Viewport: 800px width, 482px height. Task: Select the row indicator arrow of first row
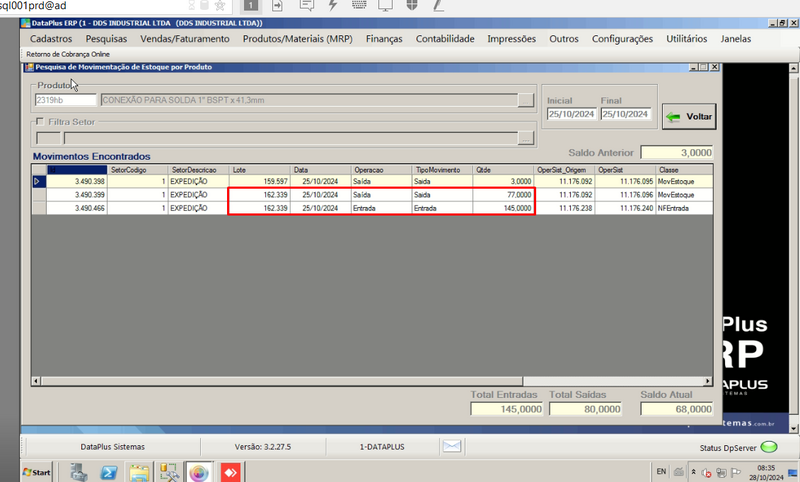[x=39, y=181]
